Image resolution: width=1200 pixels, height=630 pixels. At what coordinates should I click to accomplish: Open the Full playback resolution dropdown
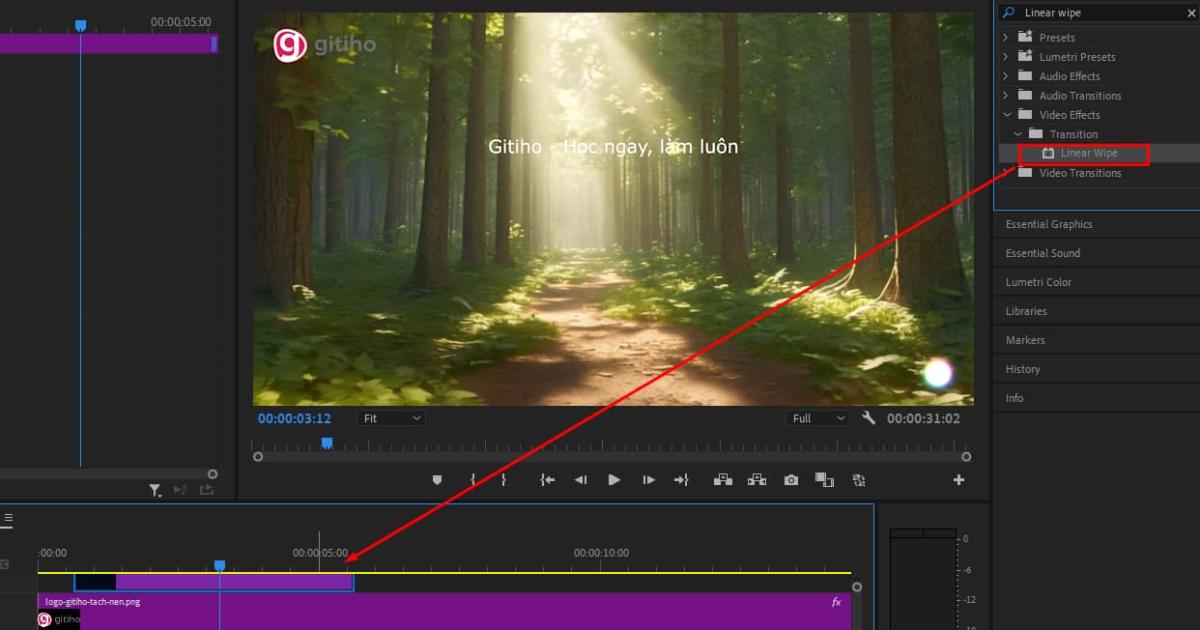tap(817, 418)
